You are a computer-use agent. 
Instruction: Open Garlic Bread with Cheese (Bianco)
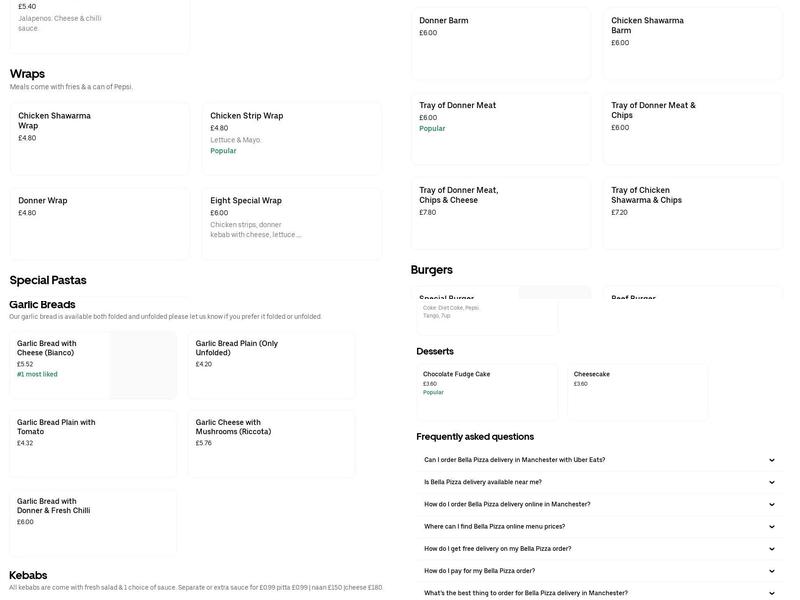[x=93, y=365]
